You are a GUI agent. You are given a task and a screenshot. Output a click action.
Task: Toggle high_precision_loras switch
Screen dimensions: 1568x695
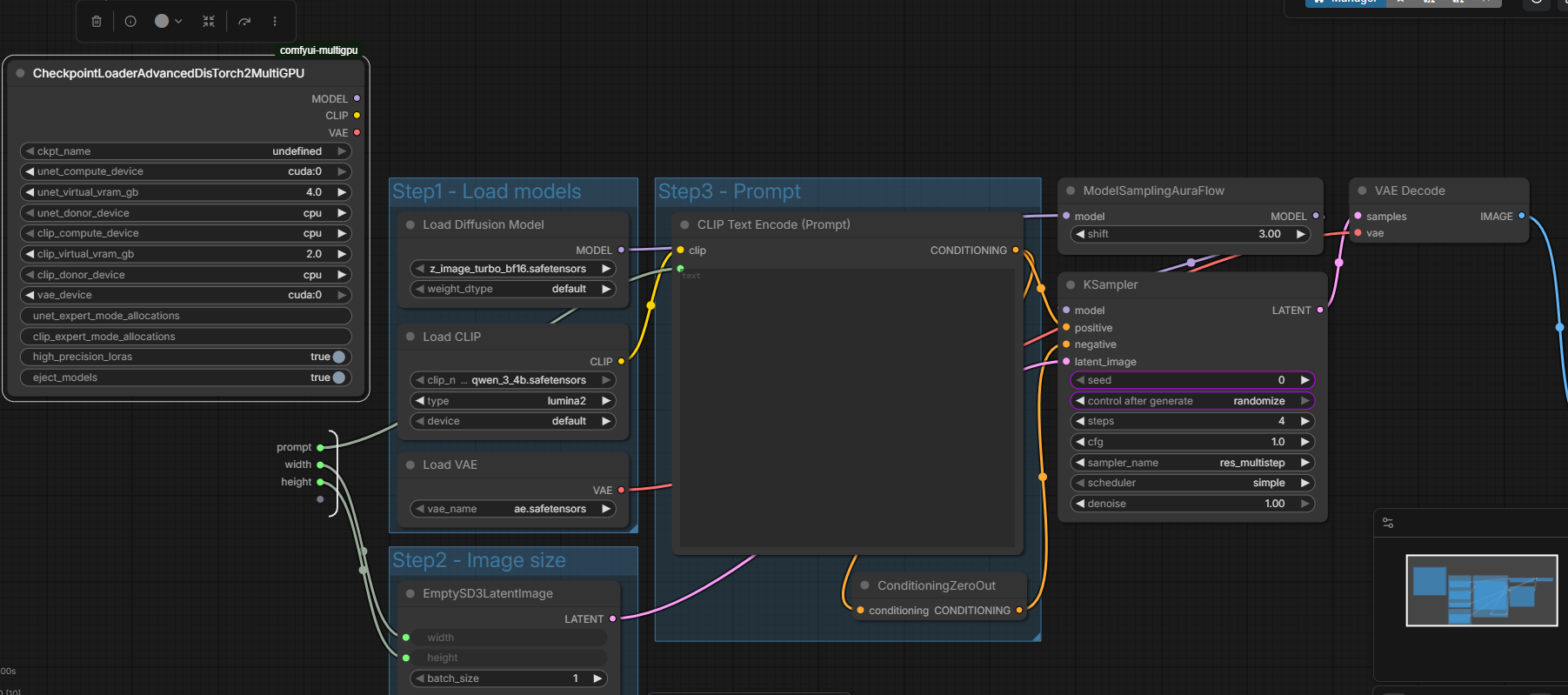tap(338, 357)
